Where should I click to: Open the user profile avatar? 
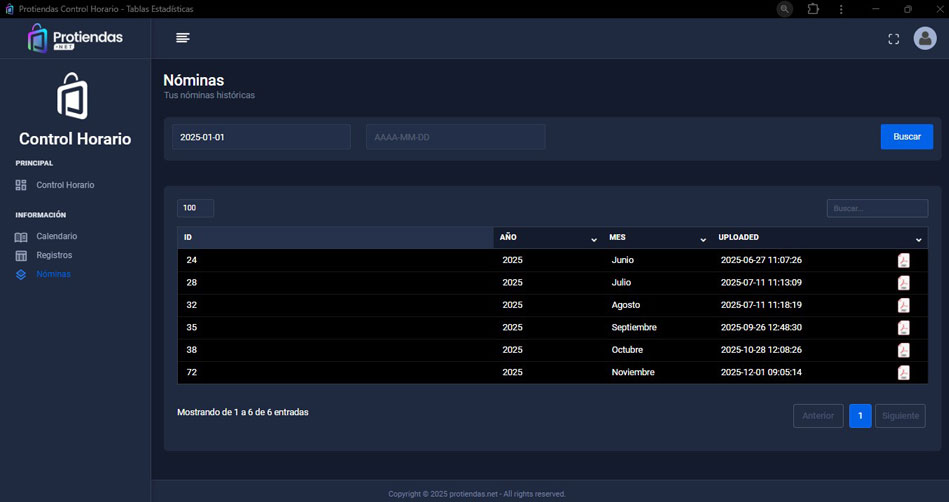tap(925, 39)
